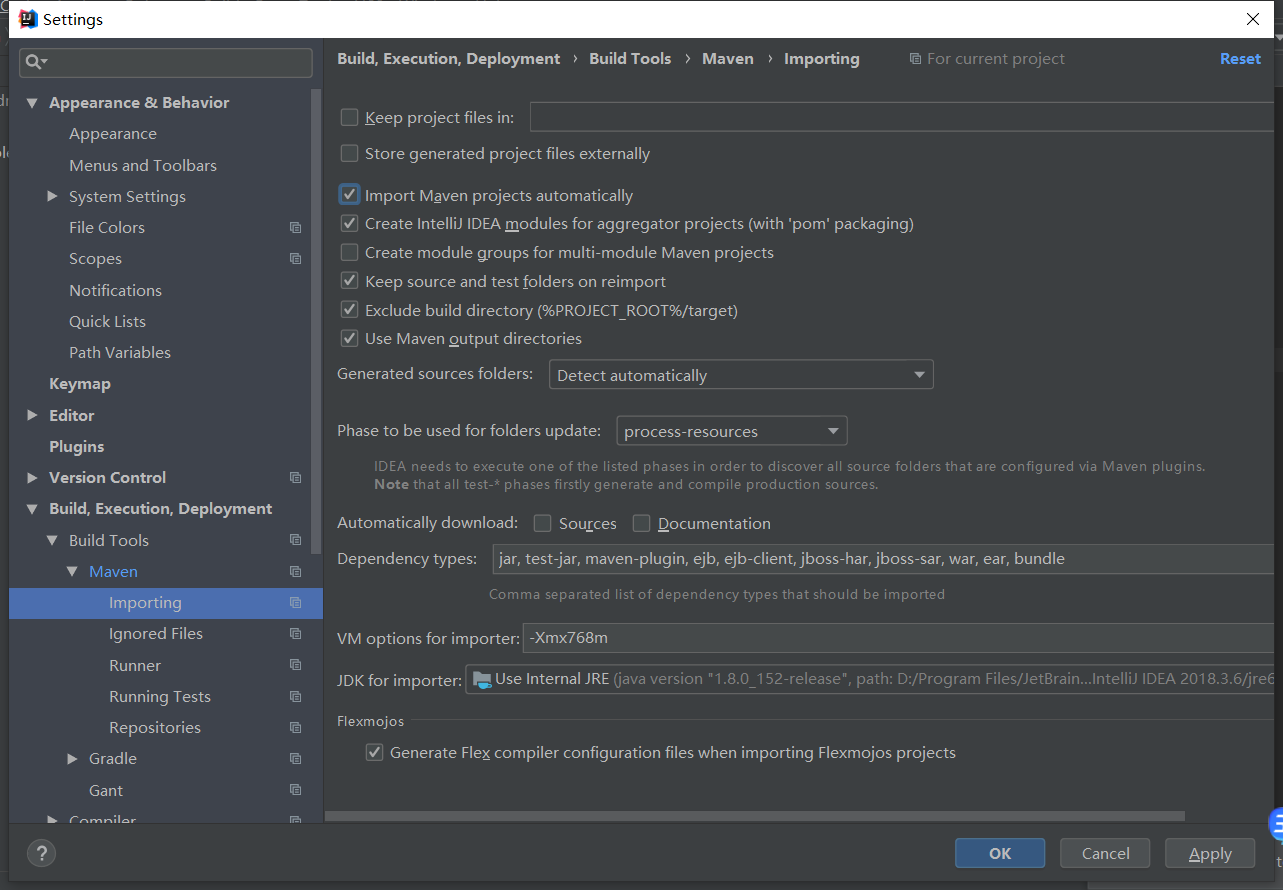Image resolution: width=1283 pixels, height=890 pixels.
Task: Enable automatic download of Sources
Action: point(543,523)
